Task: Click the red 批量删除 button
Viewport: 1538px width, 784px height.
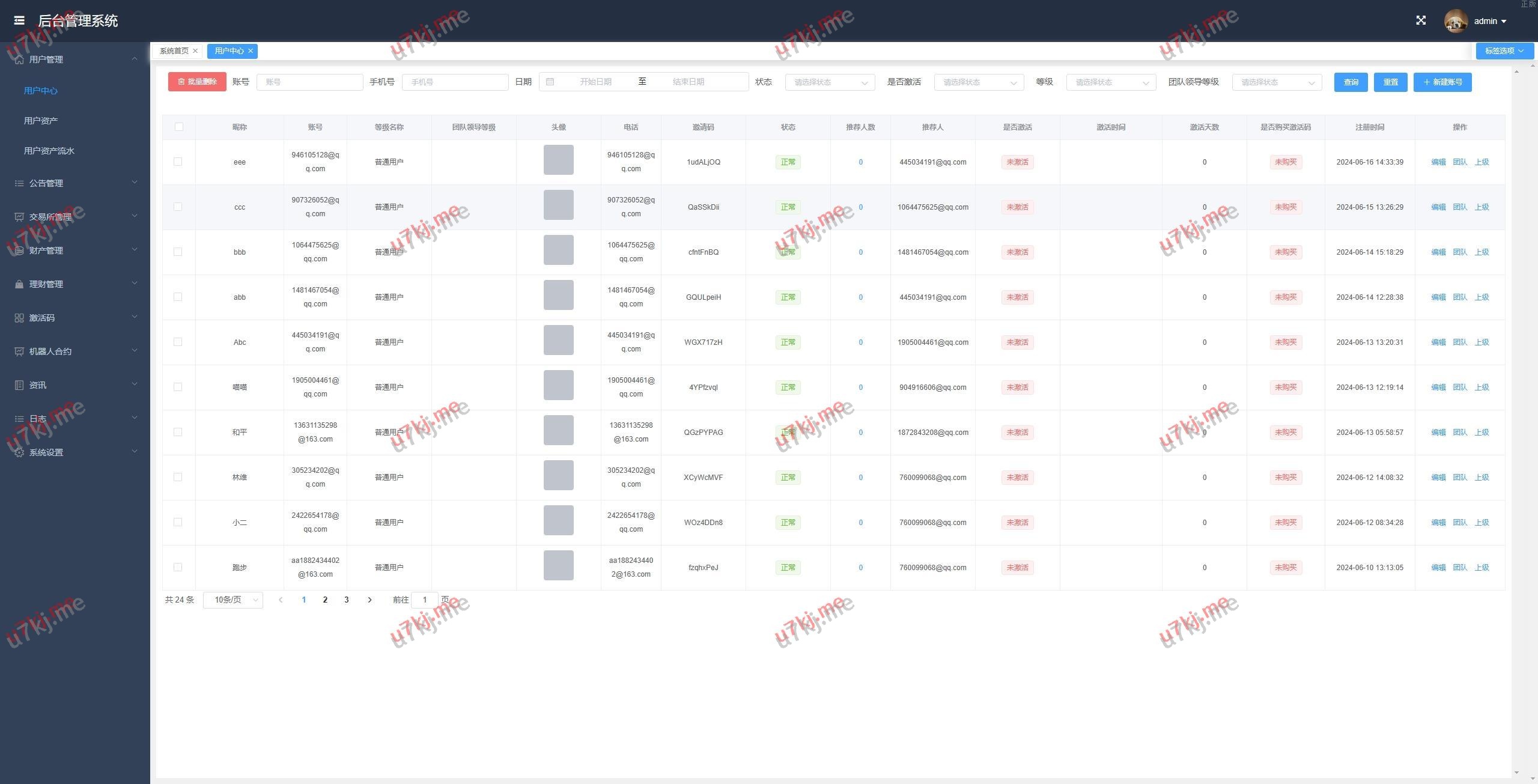Action: click(x=197, y=82)
